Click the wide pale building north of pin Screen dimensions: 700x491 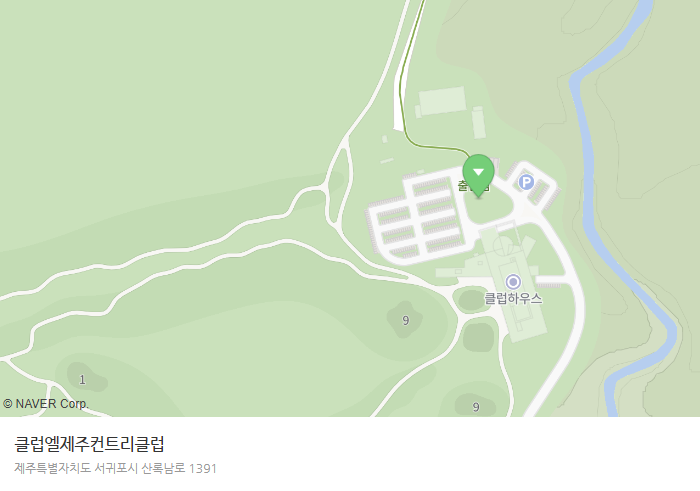(x=442, y=101)
